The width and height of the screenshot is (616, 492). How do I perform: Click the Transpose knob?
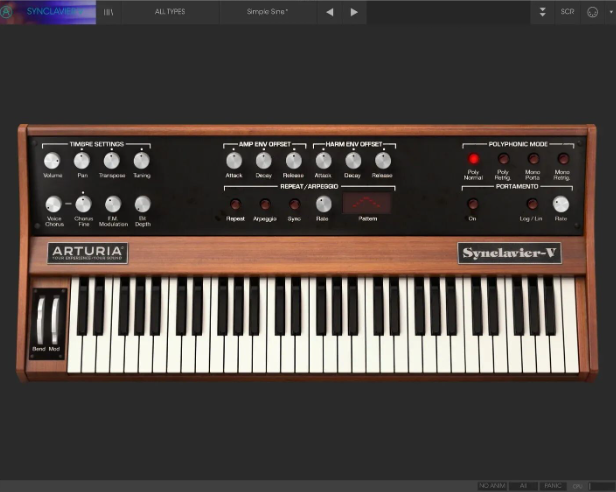pos(112,161)
